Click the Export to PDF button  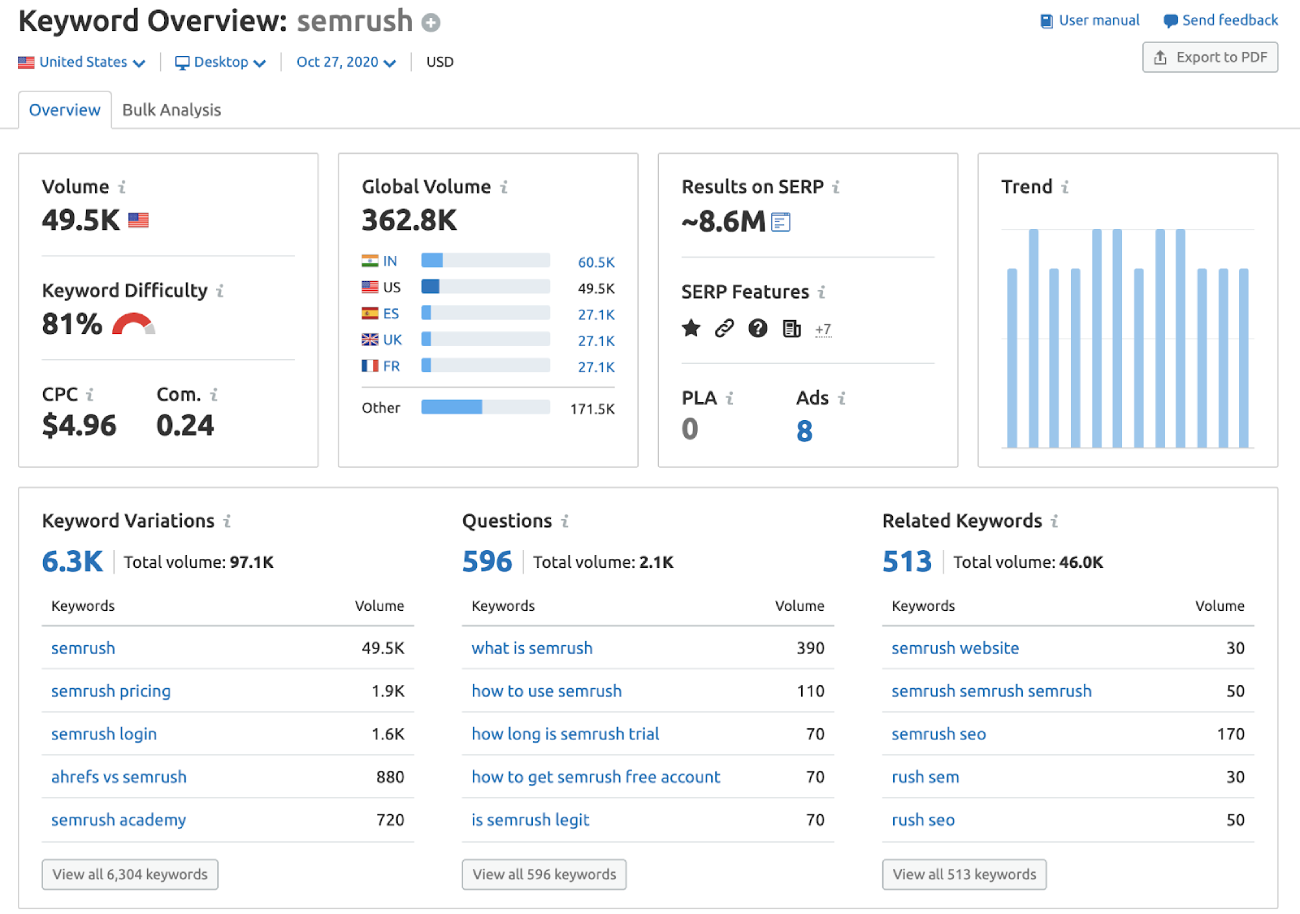click(x=1211, y=57)
